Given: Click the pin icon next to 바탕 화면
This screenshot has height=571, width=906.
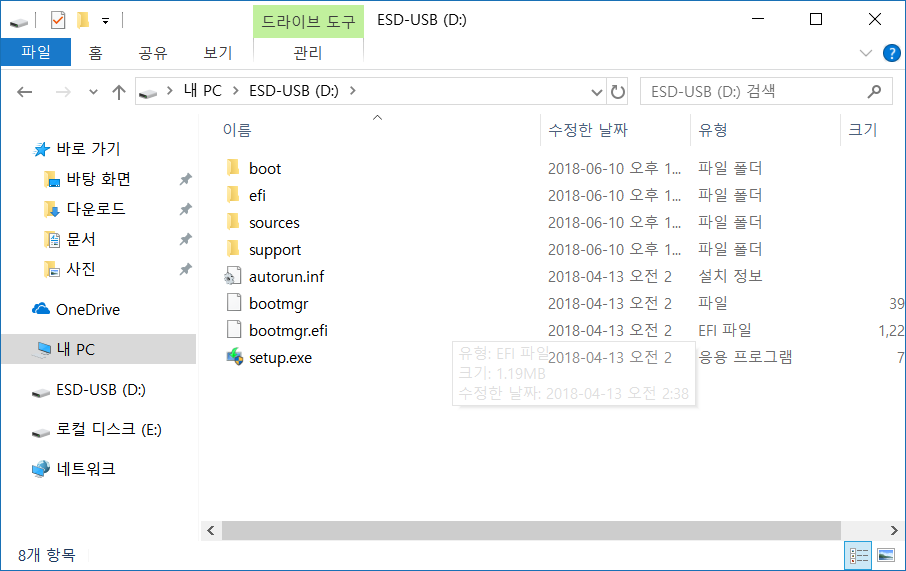Looking at the screenshot, I should [x=185, y=179].
